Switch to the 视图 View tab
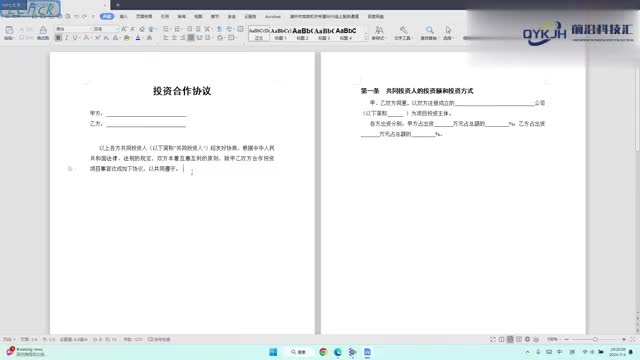 click(198, 16)
